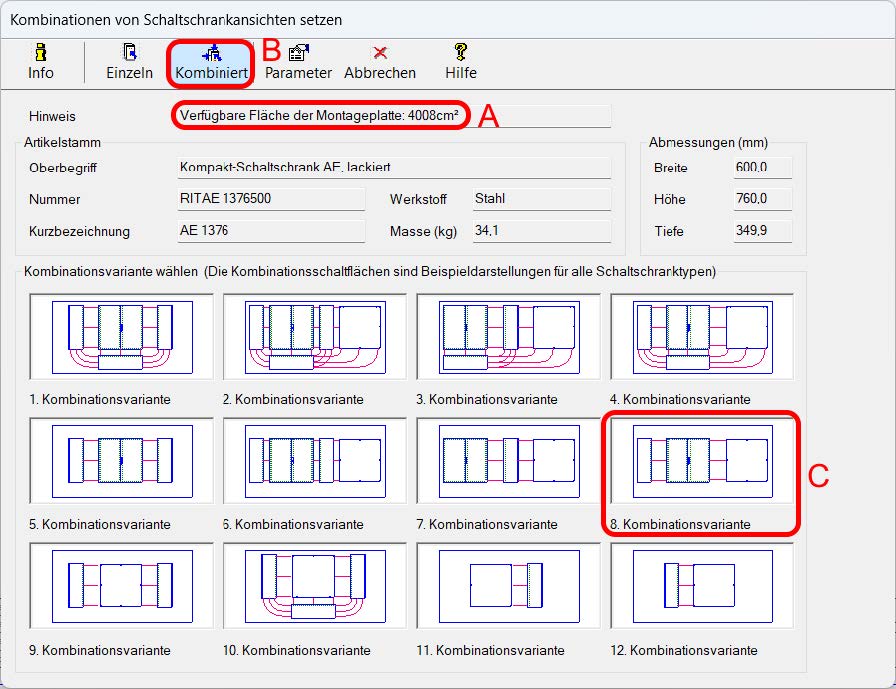
Task: Select the Einzeln toolbar button
Action: pyautogui.click(x=129, y=62)
